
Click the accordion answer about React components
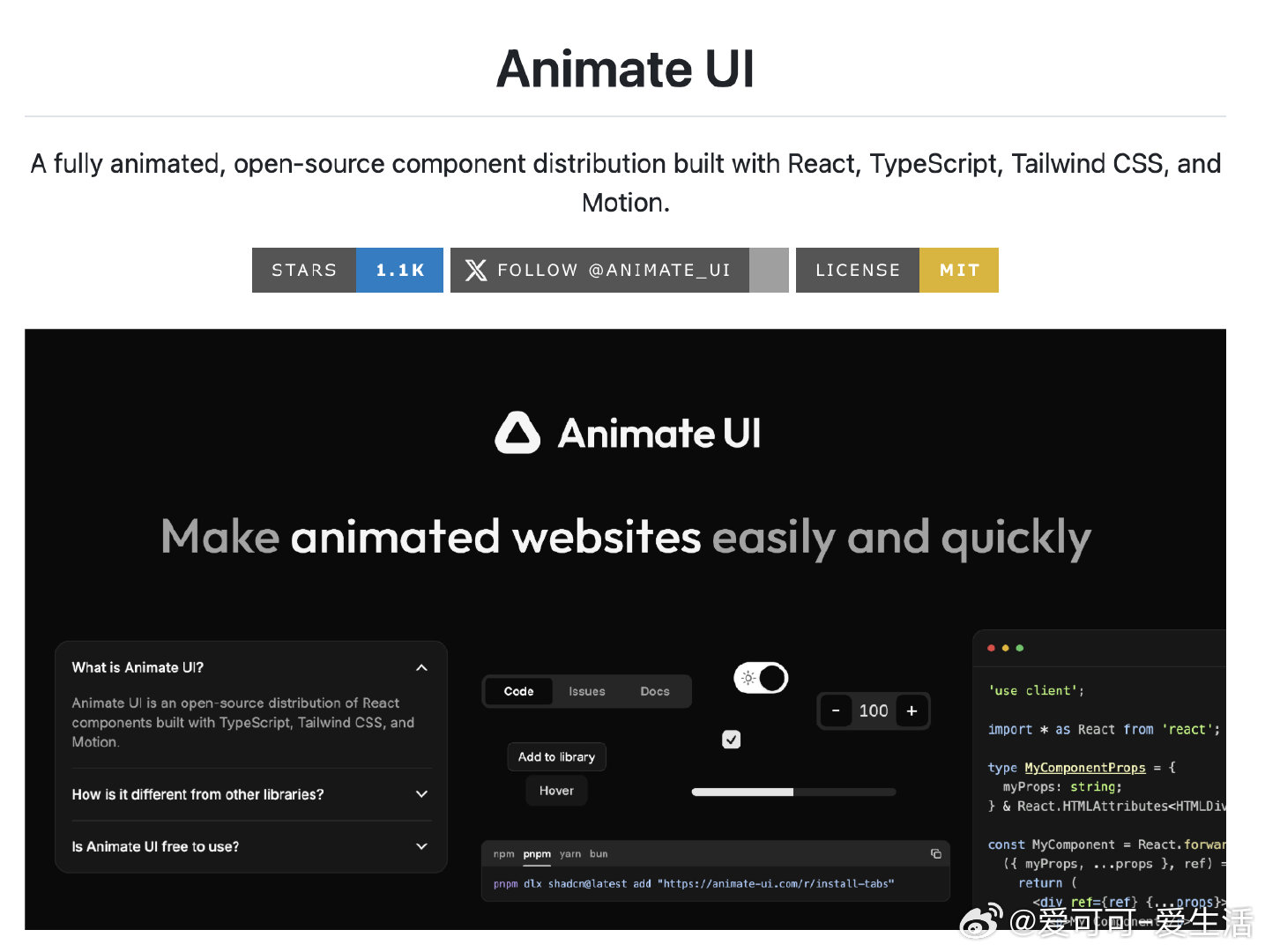(243, 722)
